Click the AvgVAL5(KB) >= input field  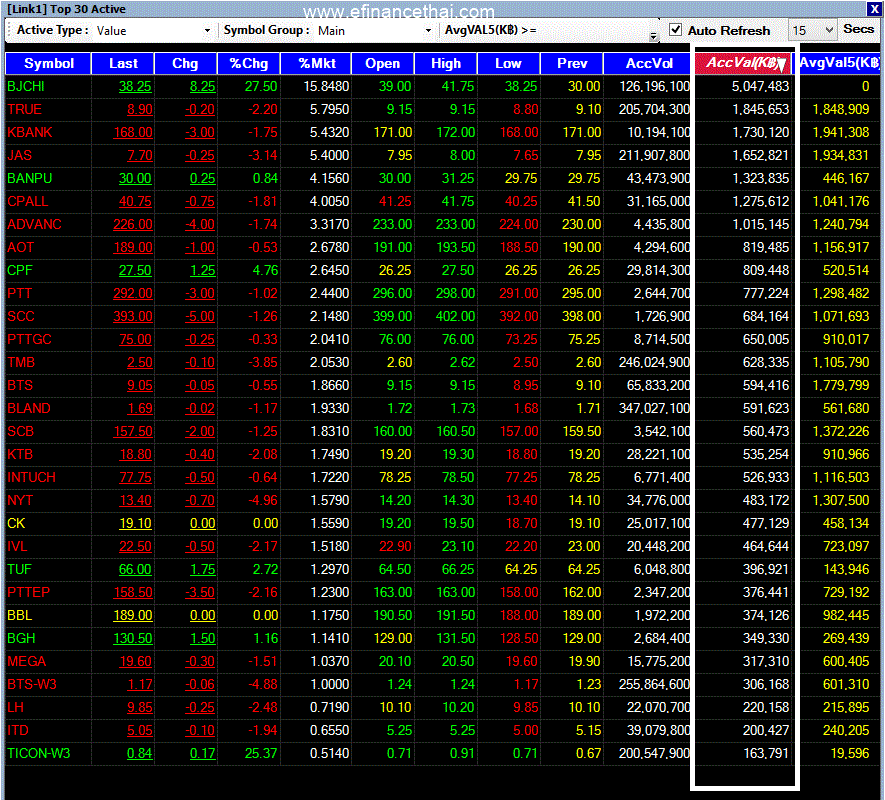594,30
